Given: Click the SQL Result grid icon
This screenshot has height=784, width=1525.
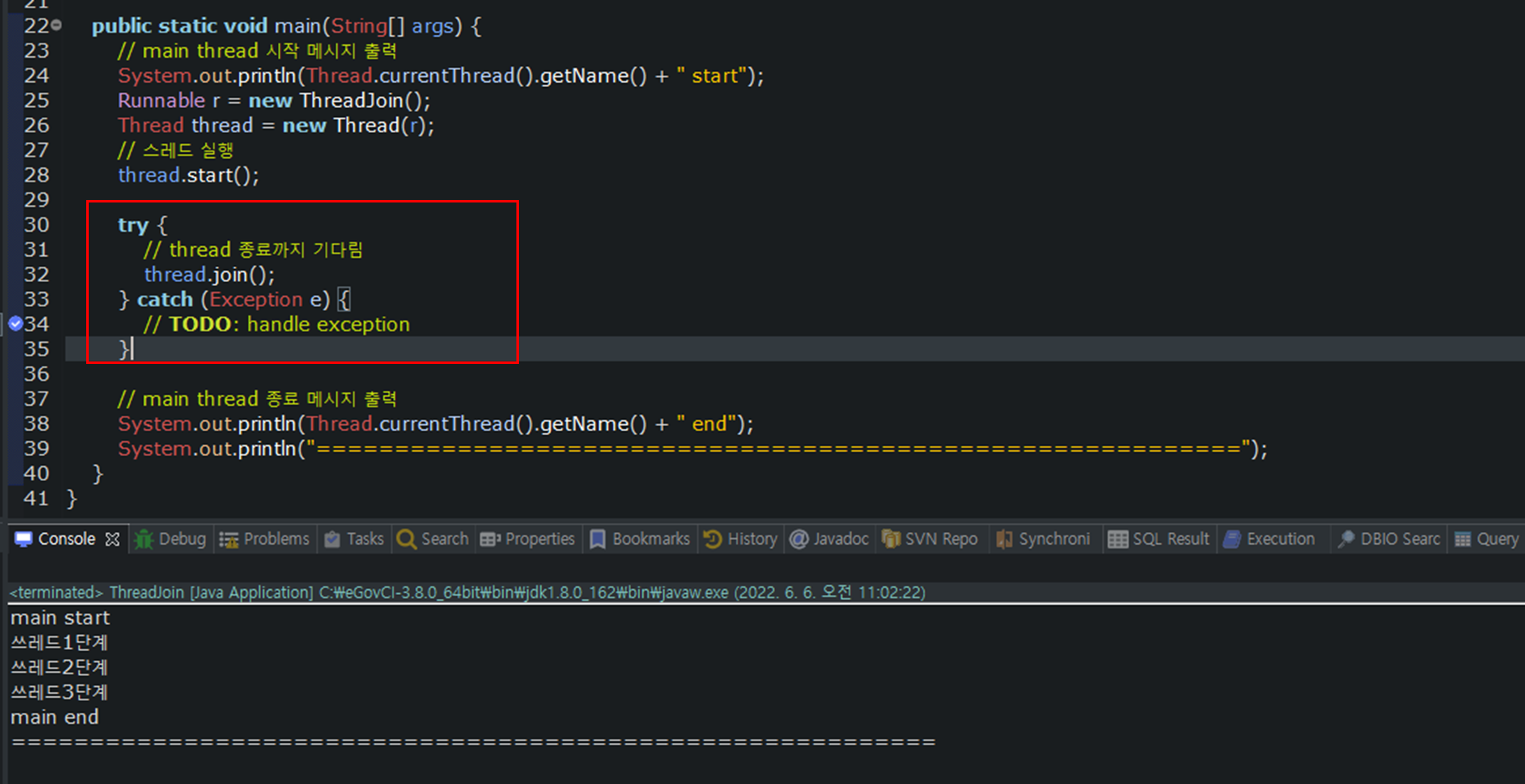Looking at the screenshot, I should tap(1117, 540).
